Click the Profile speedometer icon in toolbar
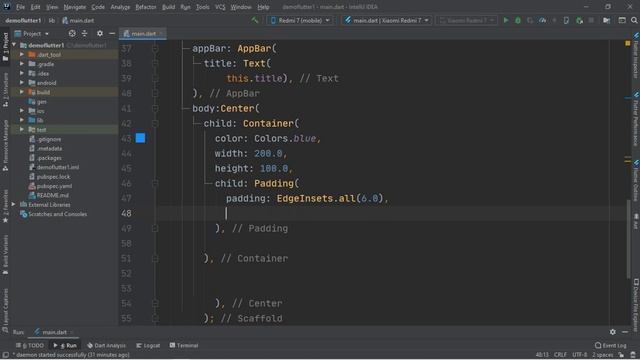 [542, 20]
